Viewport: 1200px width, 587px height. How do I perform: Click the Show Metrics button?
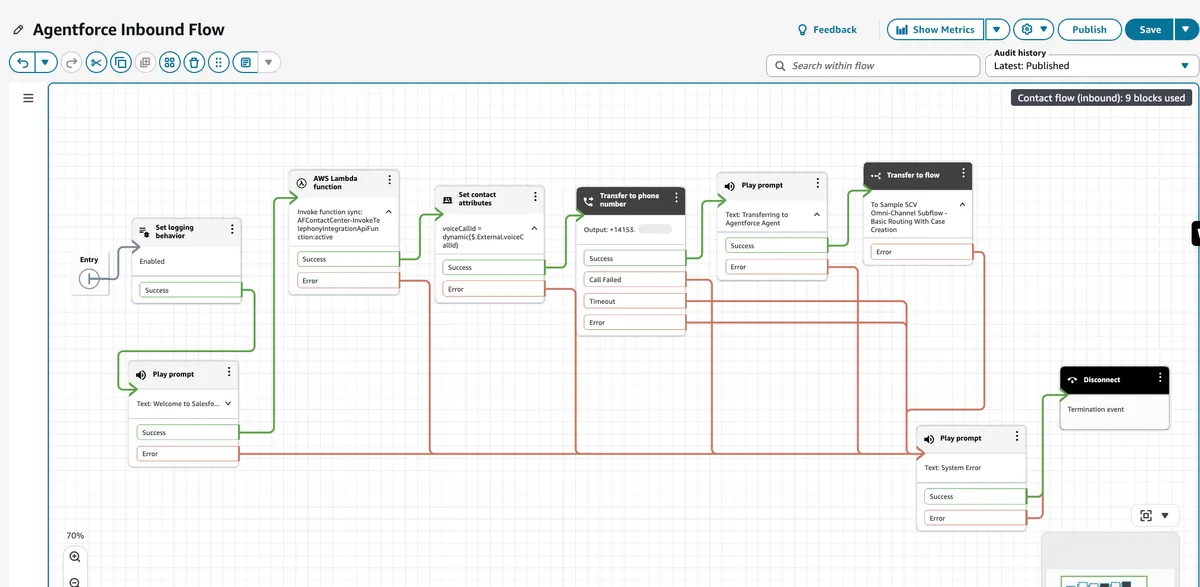pos(935,30)
